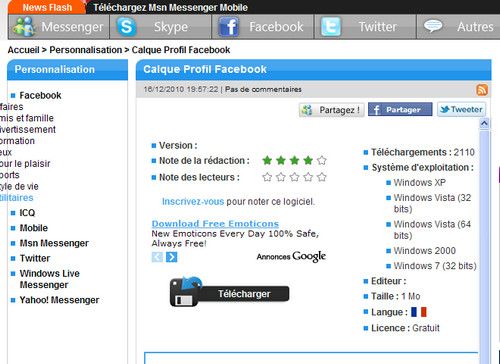Click the Facebook logo icon
The width and height of the screenshot is (500, 364).
(x=228, y=27)
